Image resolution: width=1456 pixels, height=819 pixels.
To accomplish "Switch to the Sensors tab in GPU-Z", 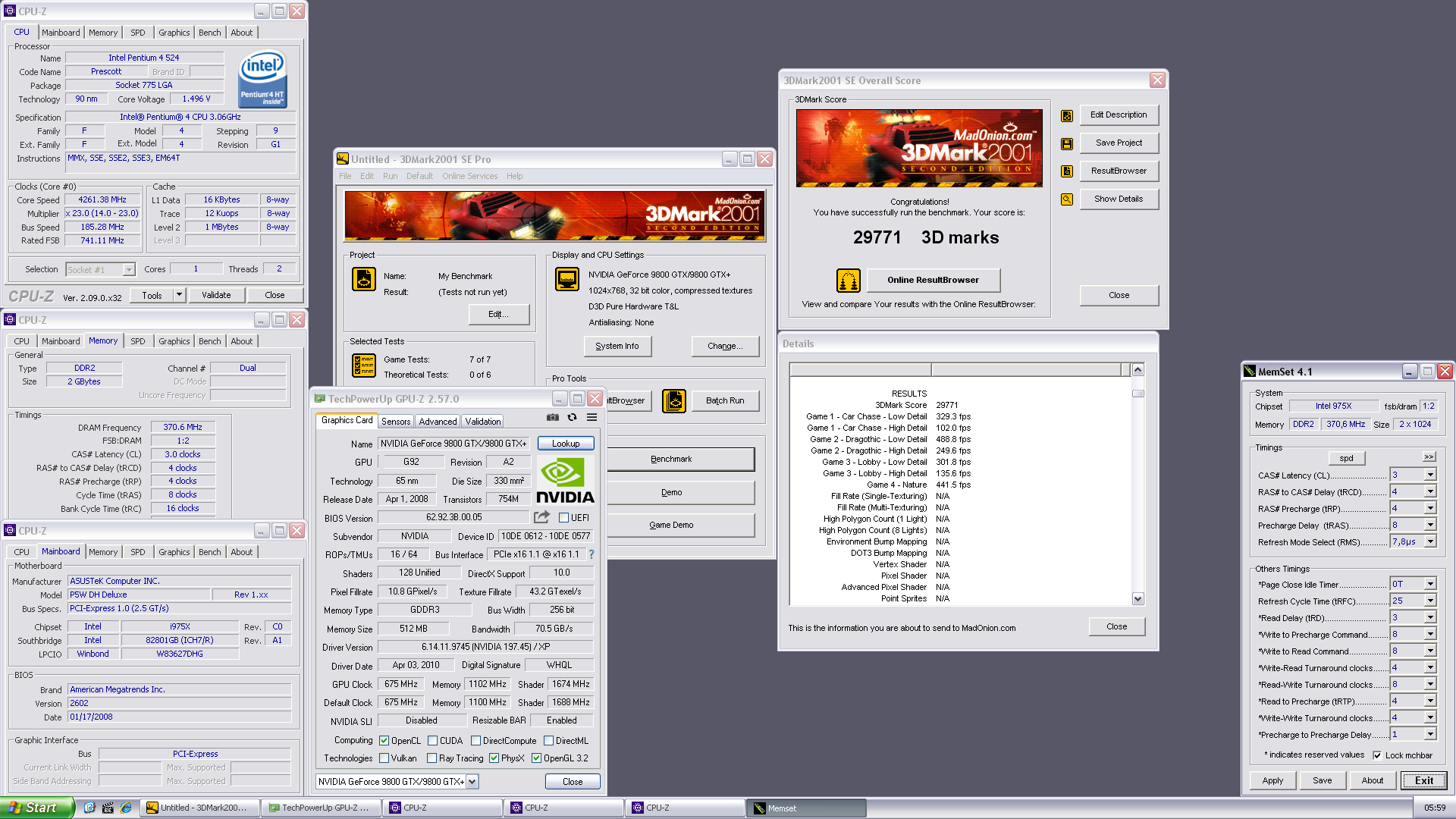I will (x=396, y=421).
